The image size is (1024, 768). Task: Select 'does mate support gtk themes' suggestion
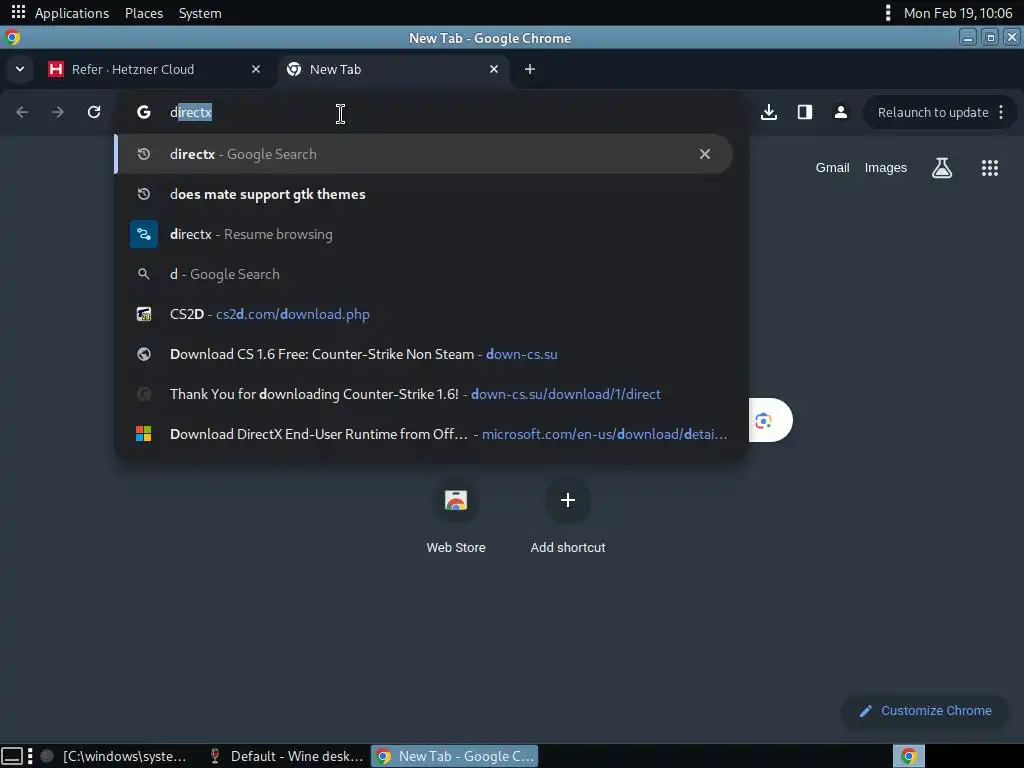click(x=424, y=194)
